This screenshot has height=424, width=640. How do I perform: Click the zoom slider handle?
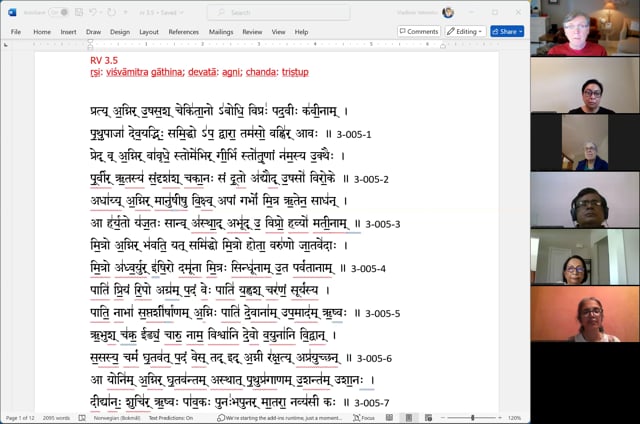tap(473, 418)
